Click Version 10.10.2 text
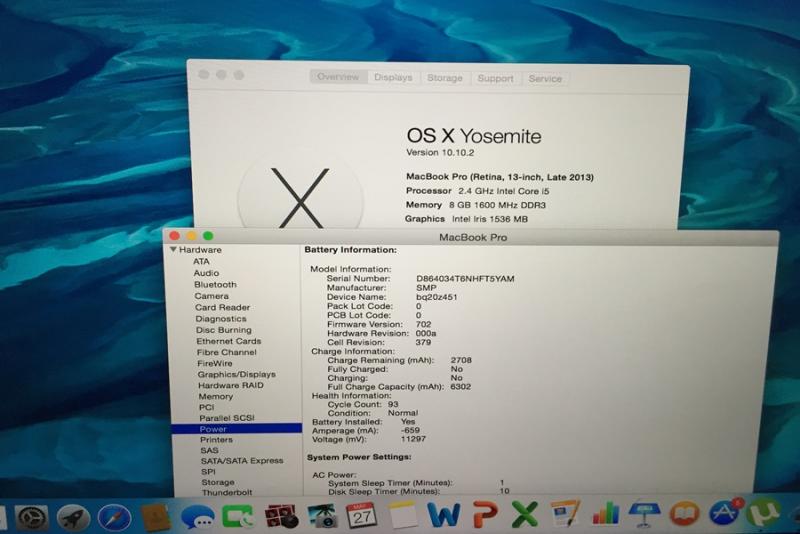This screenshot has width=800, height=534. 440,152
